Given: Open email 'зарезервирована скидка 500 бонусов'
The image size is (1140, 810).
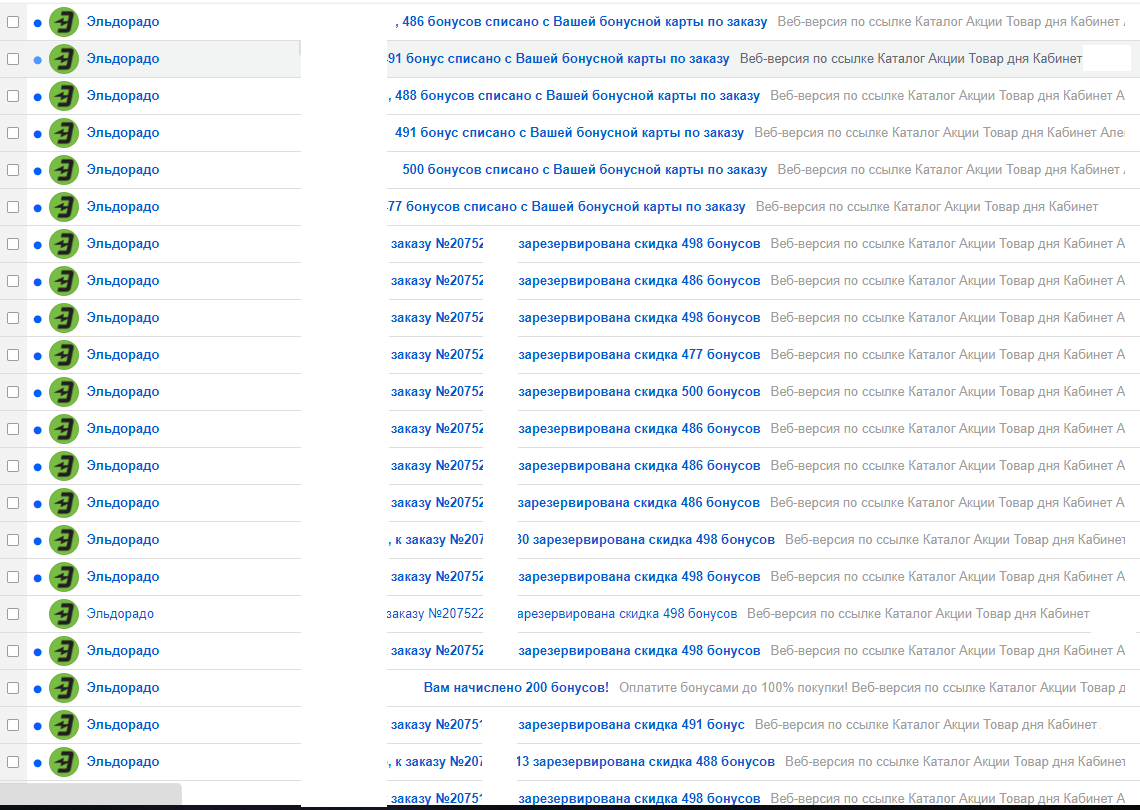Looking at the screenshot, I should [x=639, y=391].
